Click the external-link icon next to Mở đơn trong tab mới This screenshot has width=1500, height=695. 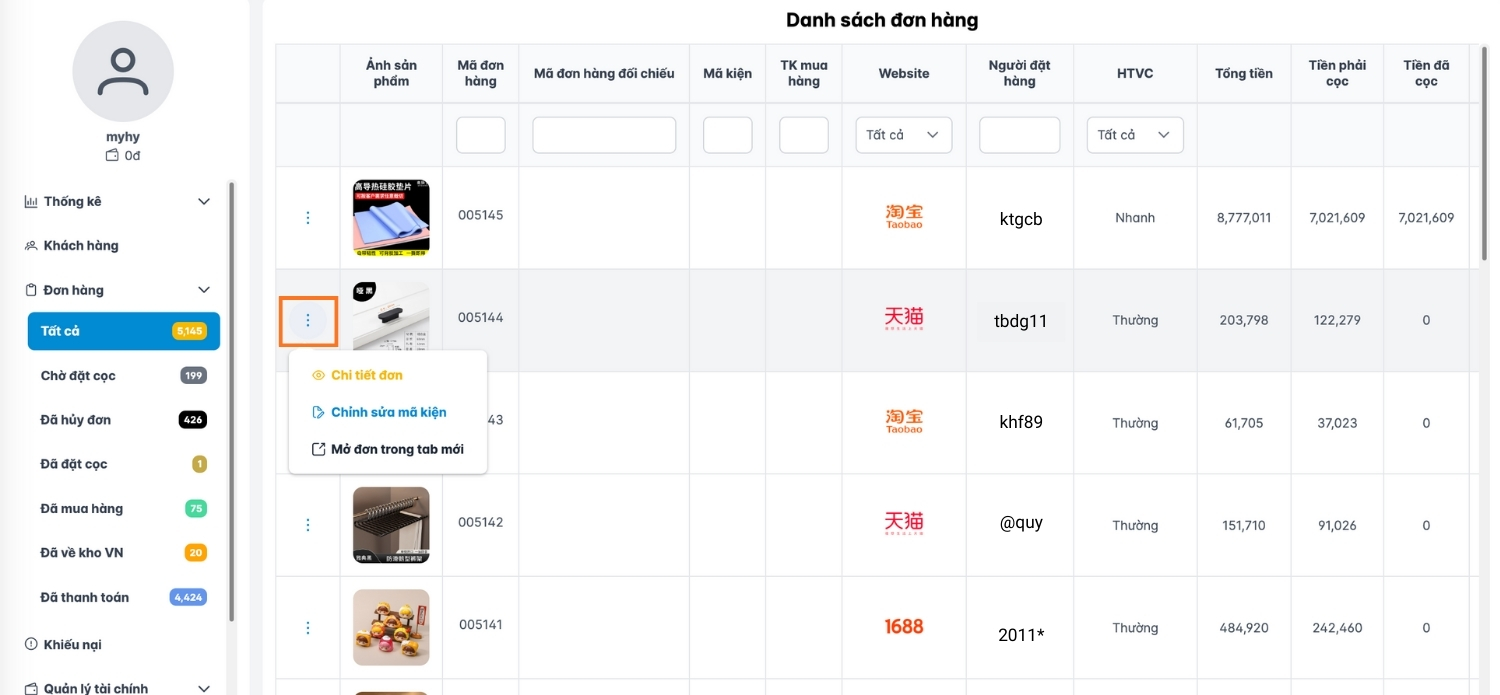click(317, 449)
